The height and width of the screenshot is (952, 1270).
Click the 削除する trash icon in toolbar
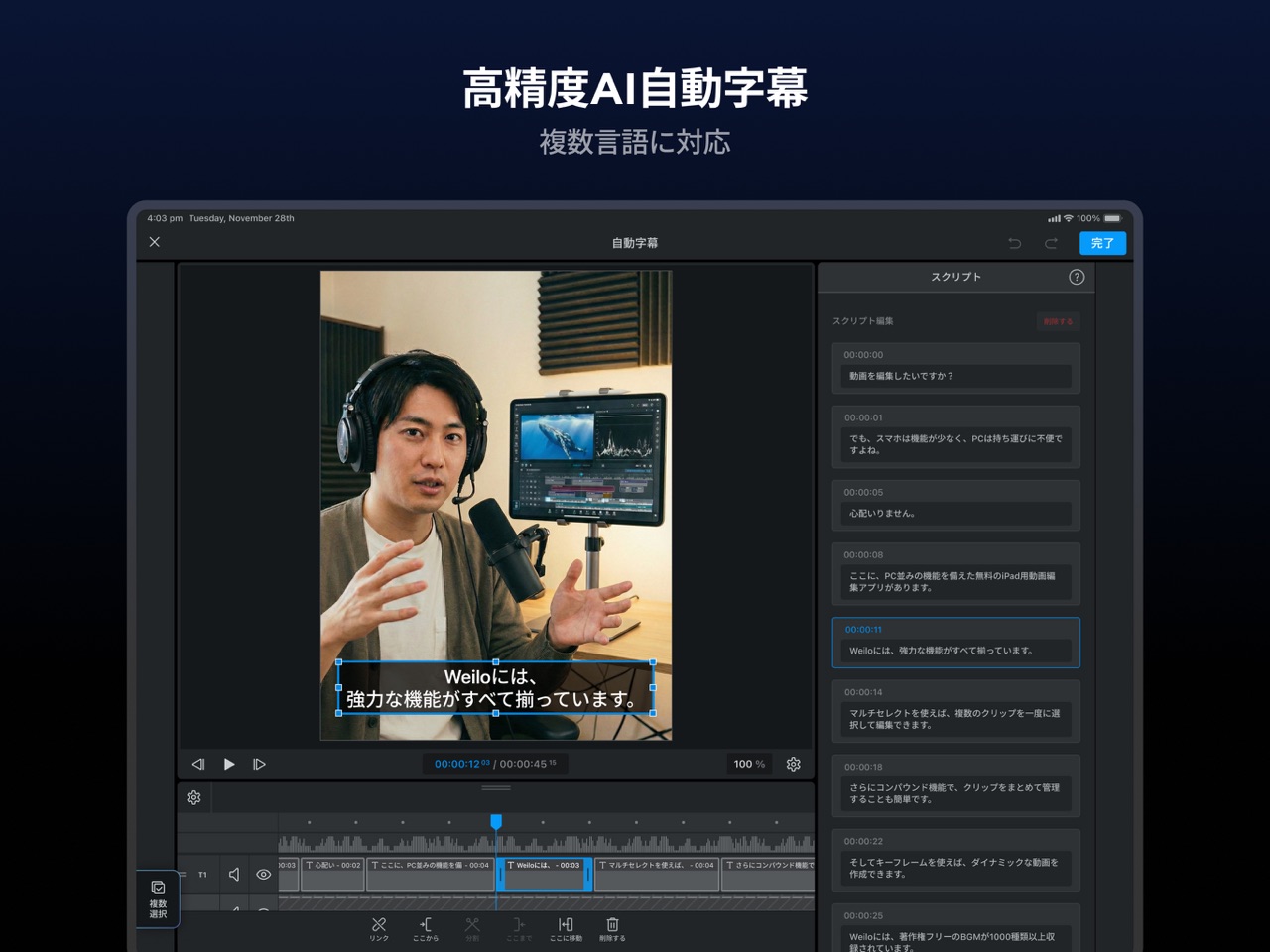(612, 929)
